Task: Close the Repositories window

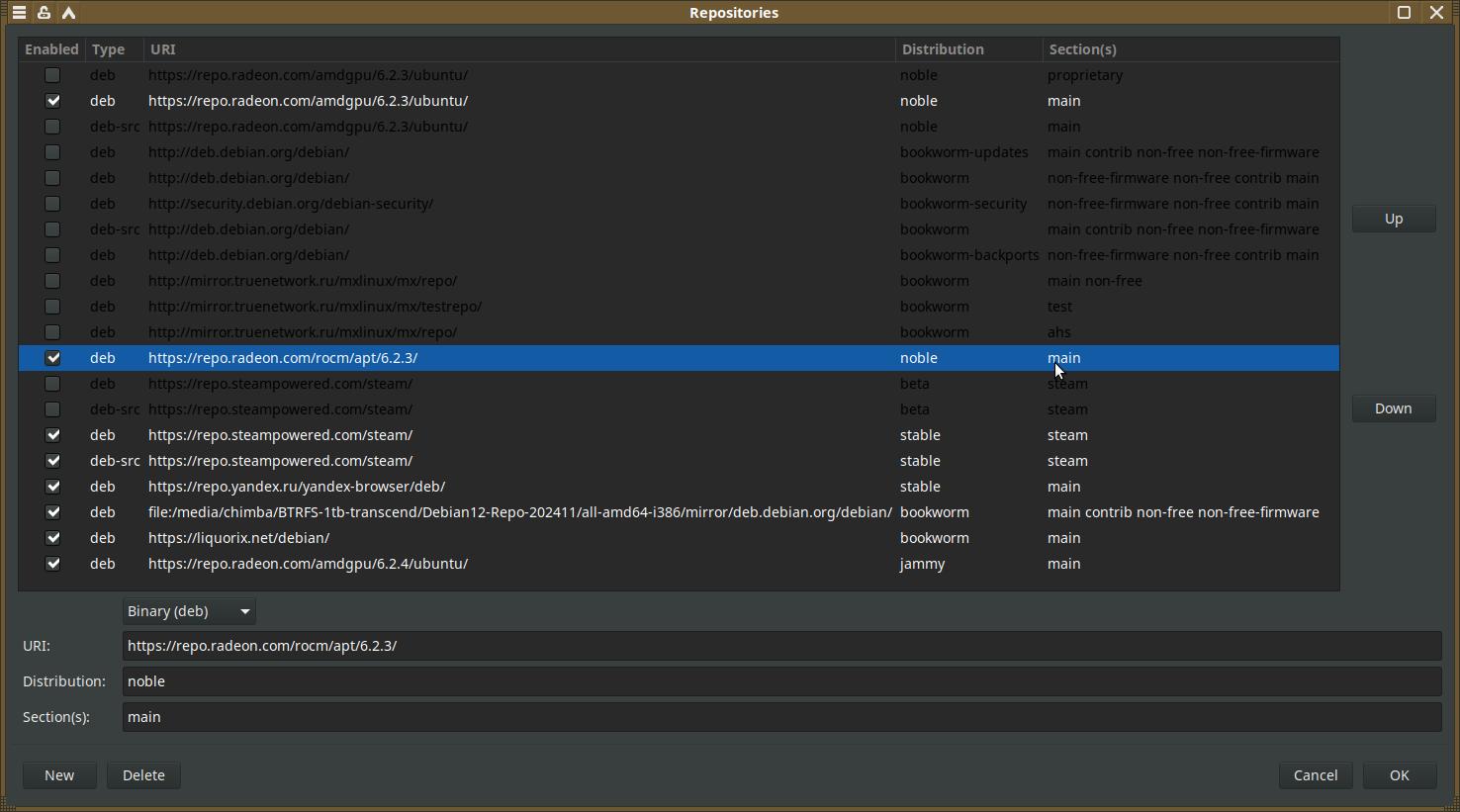Action: pyautogui.click(x=1437, y=13)
